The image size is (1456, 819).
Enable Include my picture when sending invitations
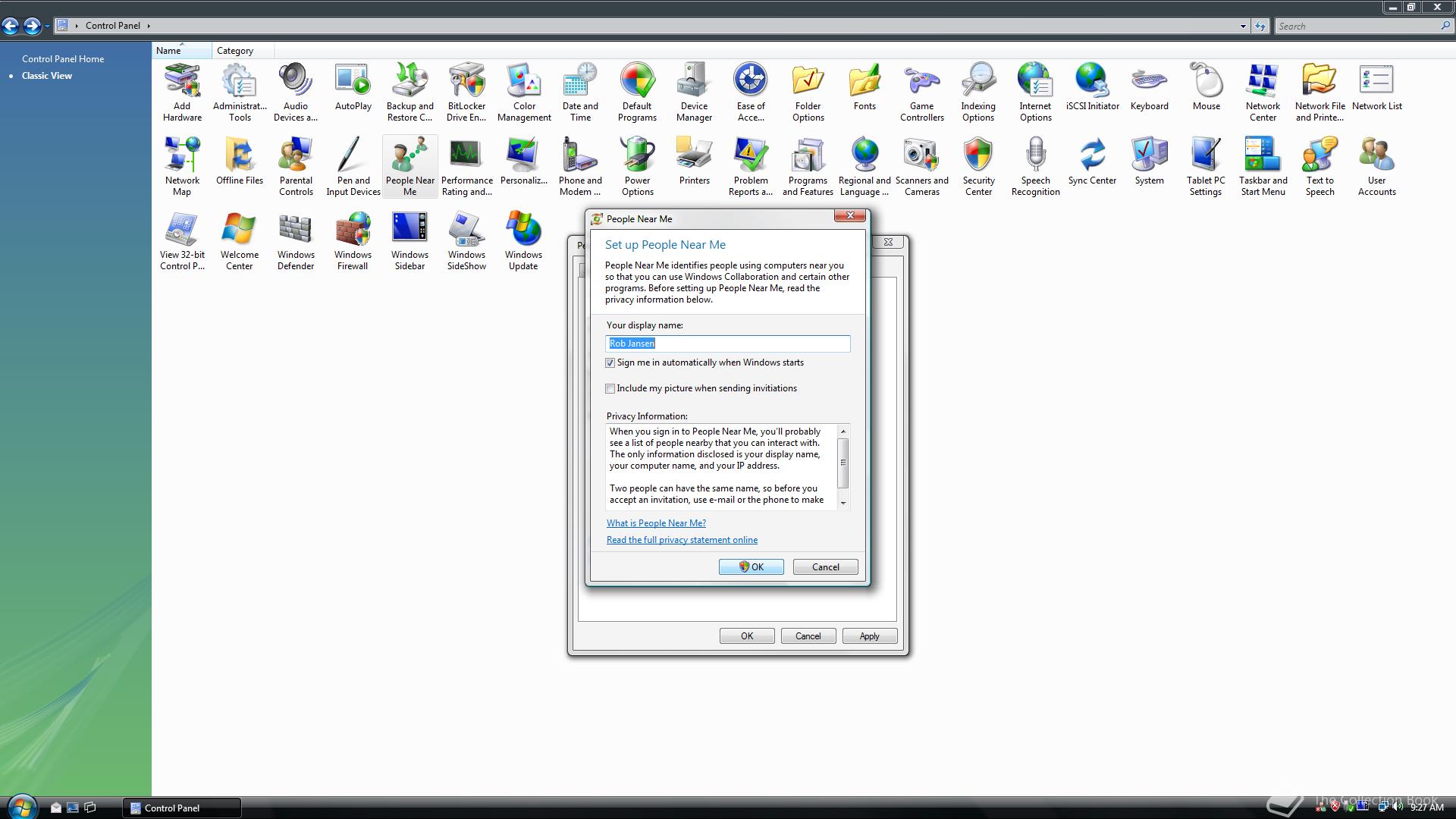click(610, 389)
